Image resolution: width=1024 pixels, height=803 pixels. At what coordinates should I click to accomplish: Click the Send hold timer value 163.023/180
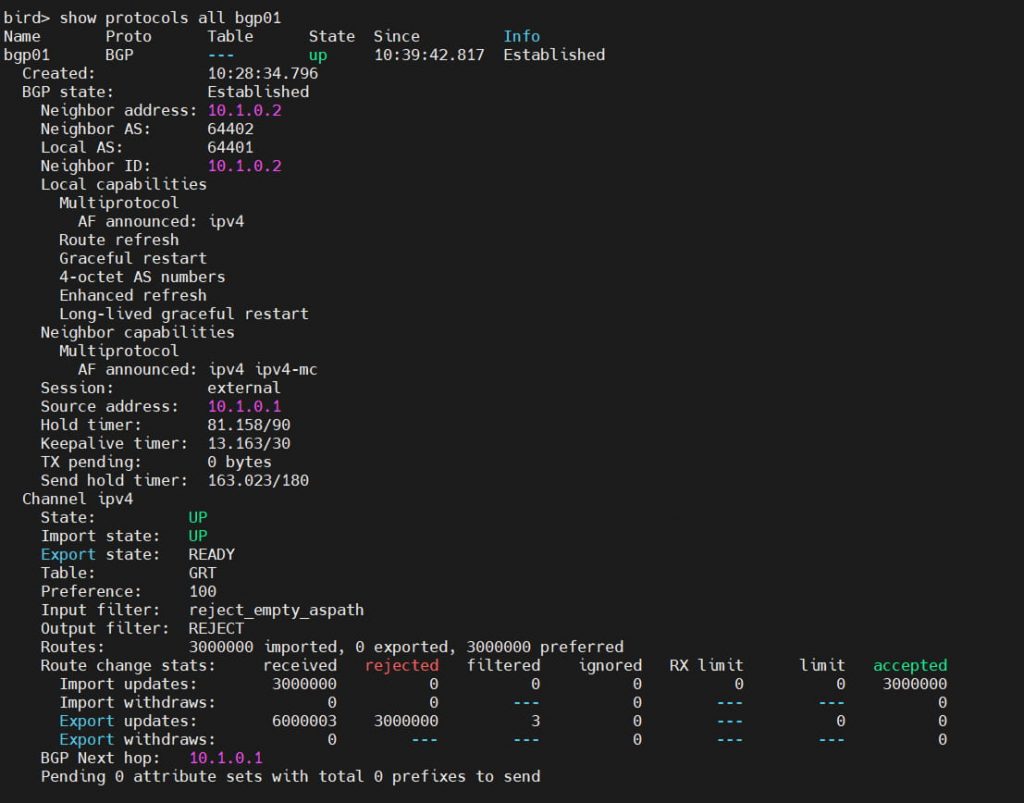[x=258, y=480]
